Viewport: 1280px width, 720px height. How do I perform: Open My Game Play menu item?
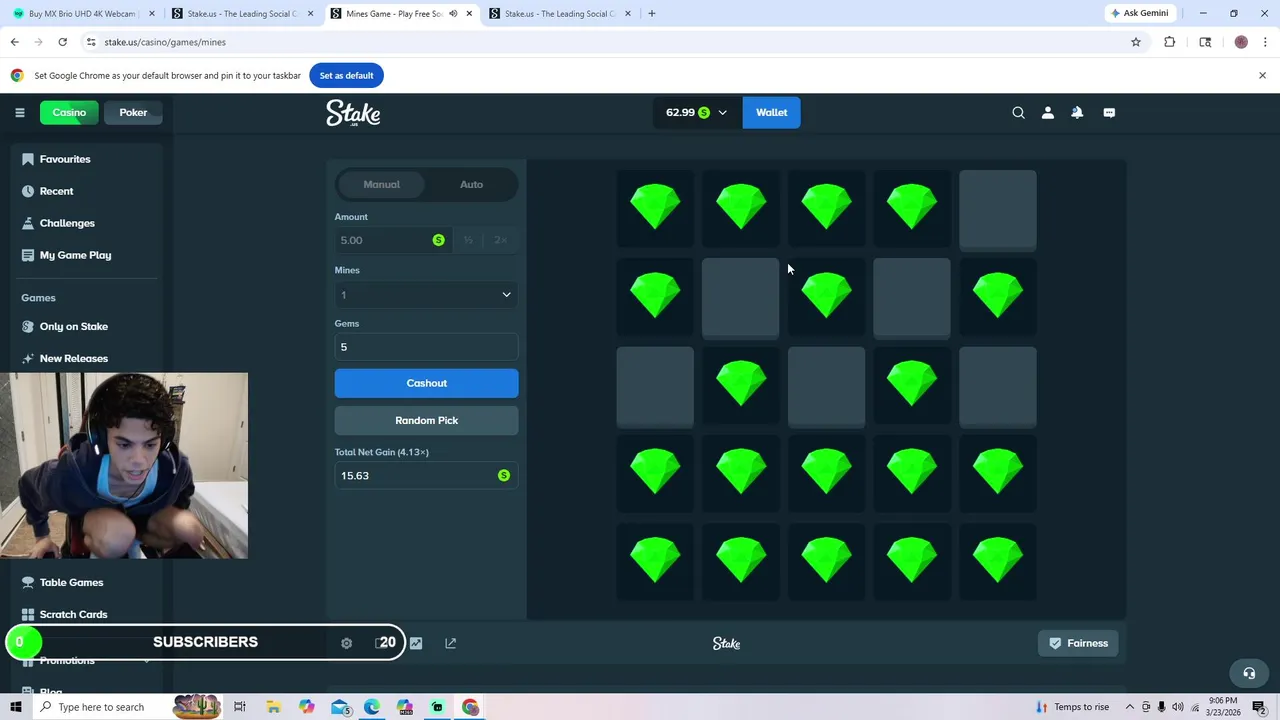[75, 255]
